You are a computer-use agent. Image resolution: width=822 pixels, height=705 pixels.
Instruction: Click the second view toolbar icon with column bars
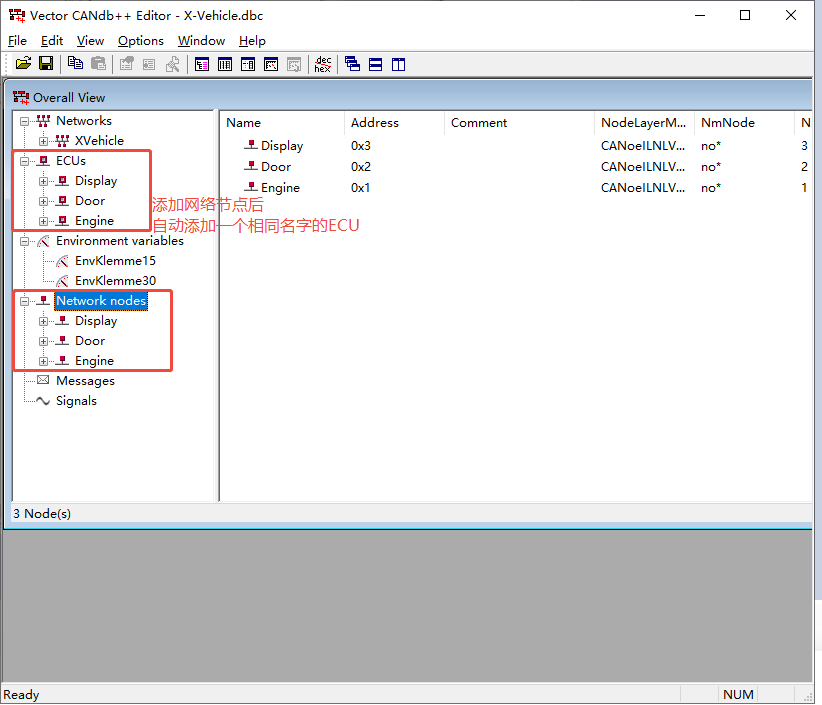click(x=225, y=64)
